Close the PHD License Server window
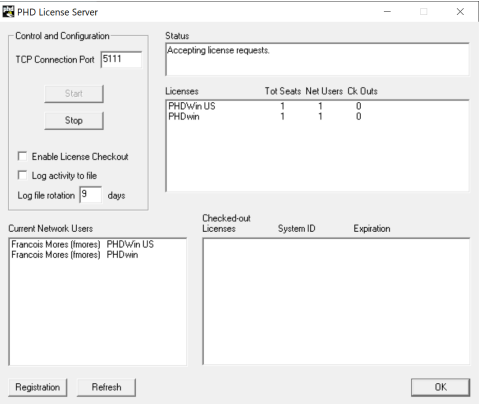This screenshot has height=404, width=479. click(460, 12)
